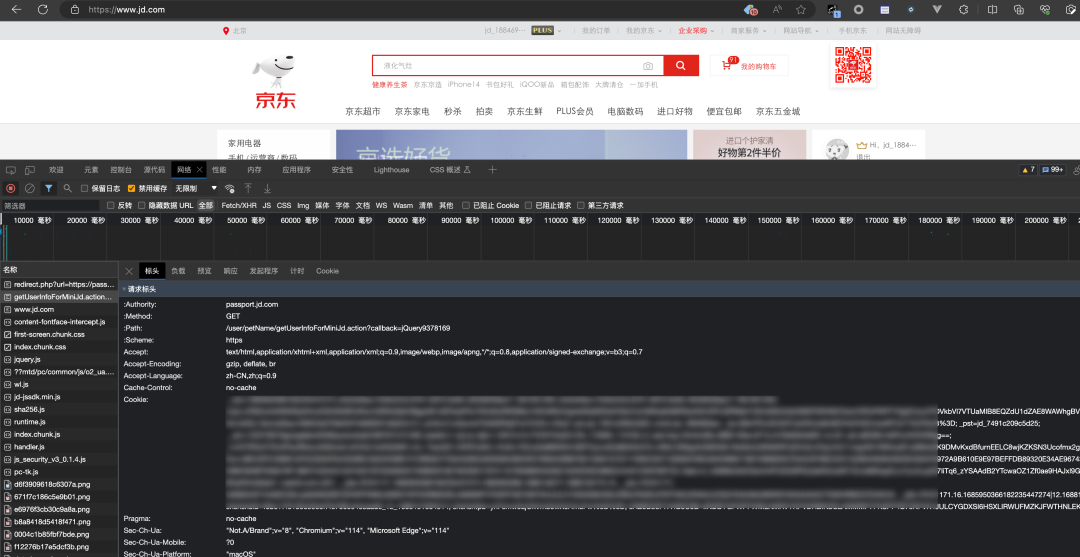The width and height of the screenshot is (1080, 557).
Task: Open the shopping coupons icon in address bar
Action: 751,10
